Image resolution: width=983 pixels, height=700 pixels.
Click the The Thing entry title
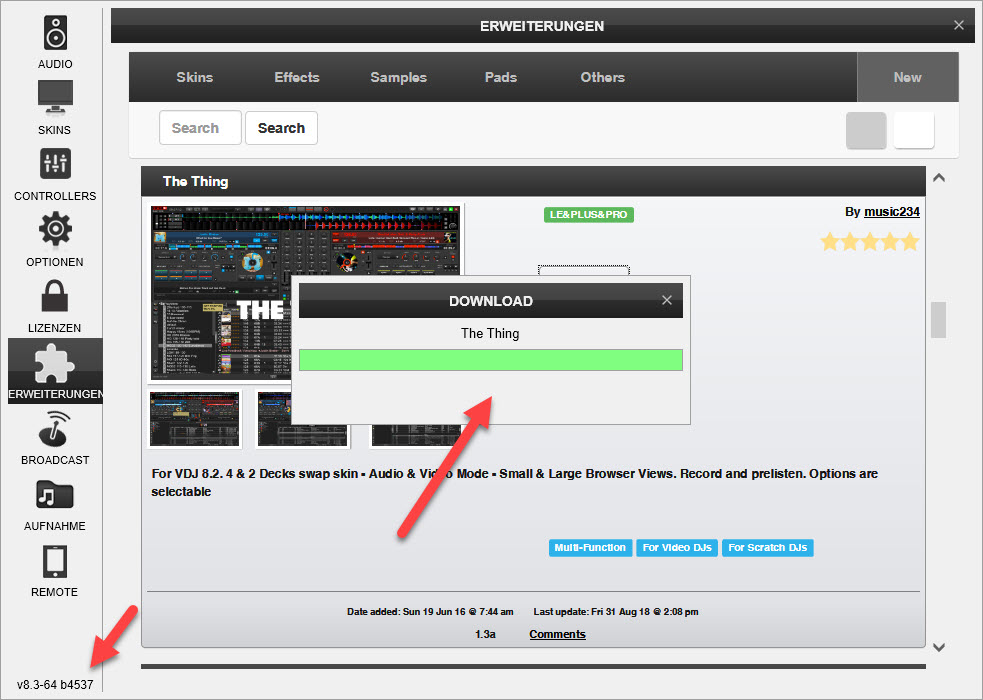click(196, 181)
